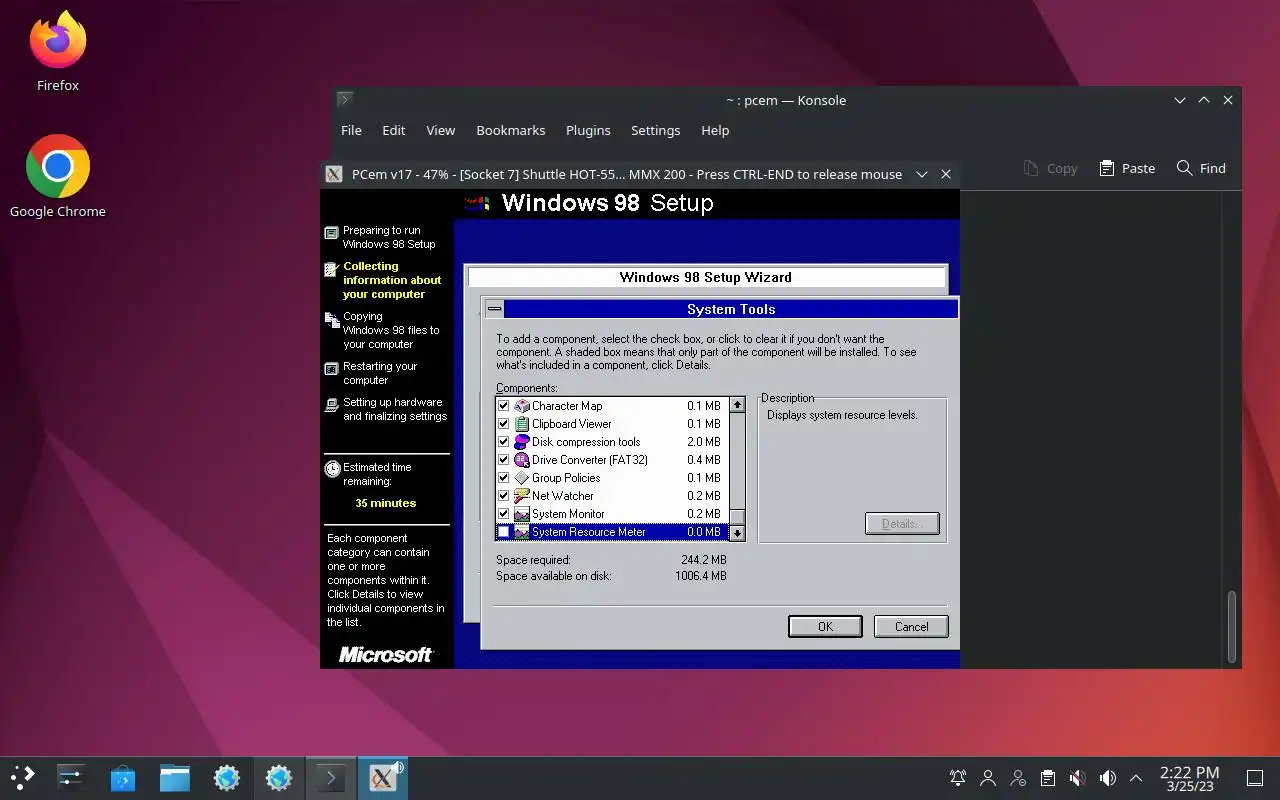Click the Paste button in Konsole toolbar
This screenshot has height=800, width=1280.
[x=1127, y=168]
